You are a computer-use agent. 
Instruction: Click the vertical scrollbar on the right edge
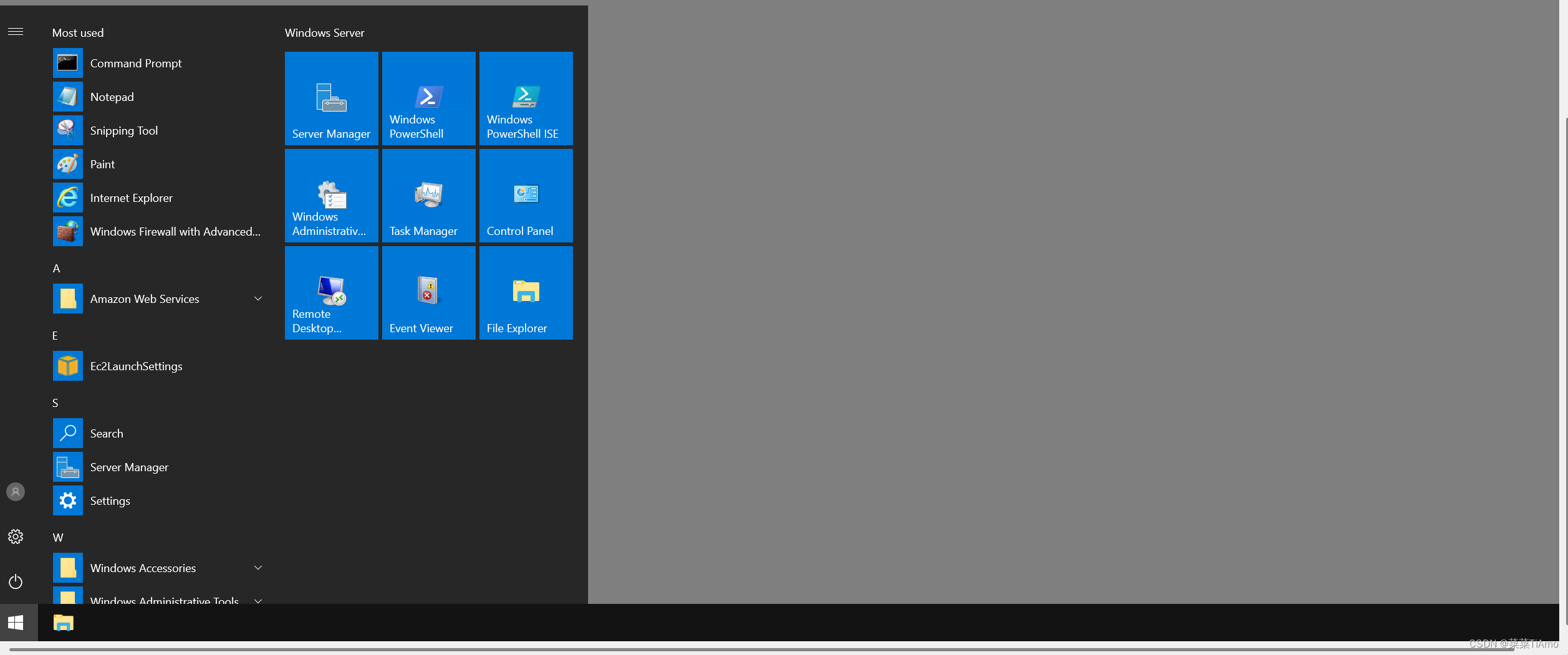1566,371
